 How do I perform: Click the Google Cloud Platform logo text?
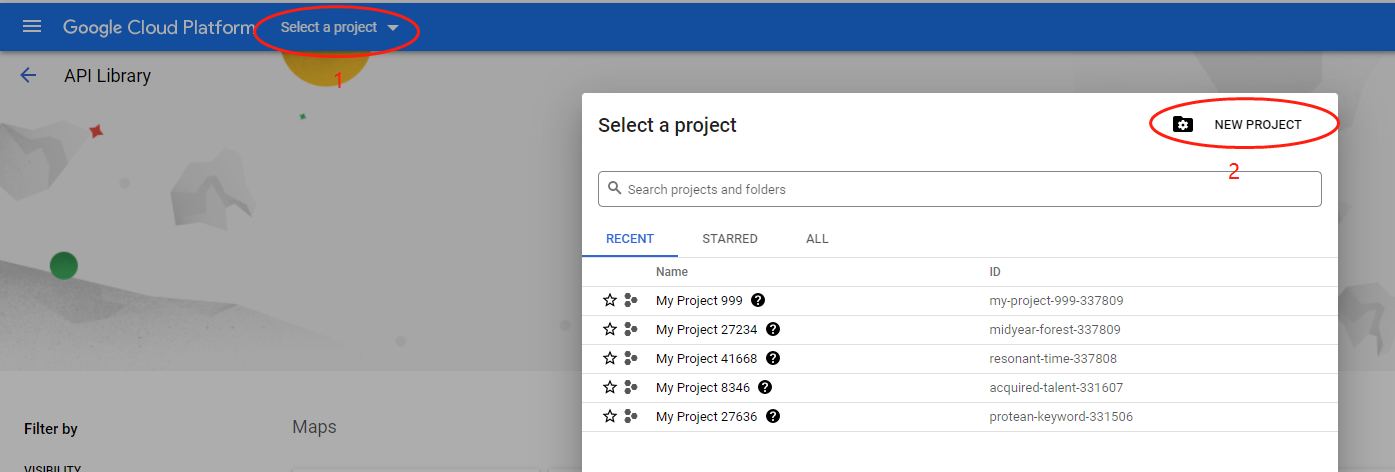coord(159,28)
